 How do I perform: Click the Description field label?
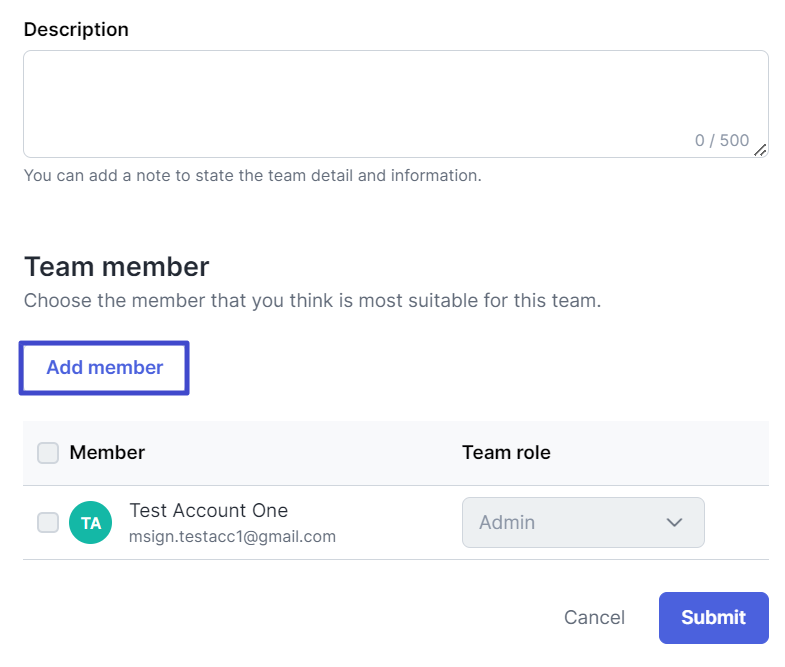pos(76,30)
